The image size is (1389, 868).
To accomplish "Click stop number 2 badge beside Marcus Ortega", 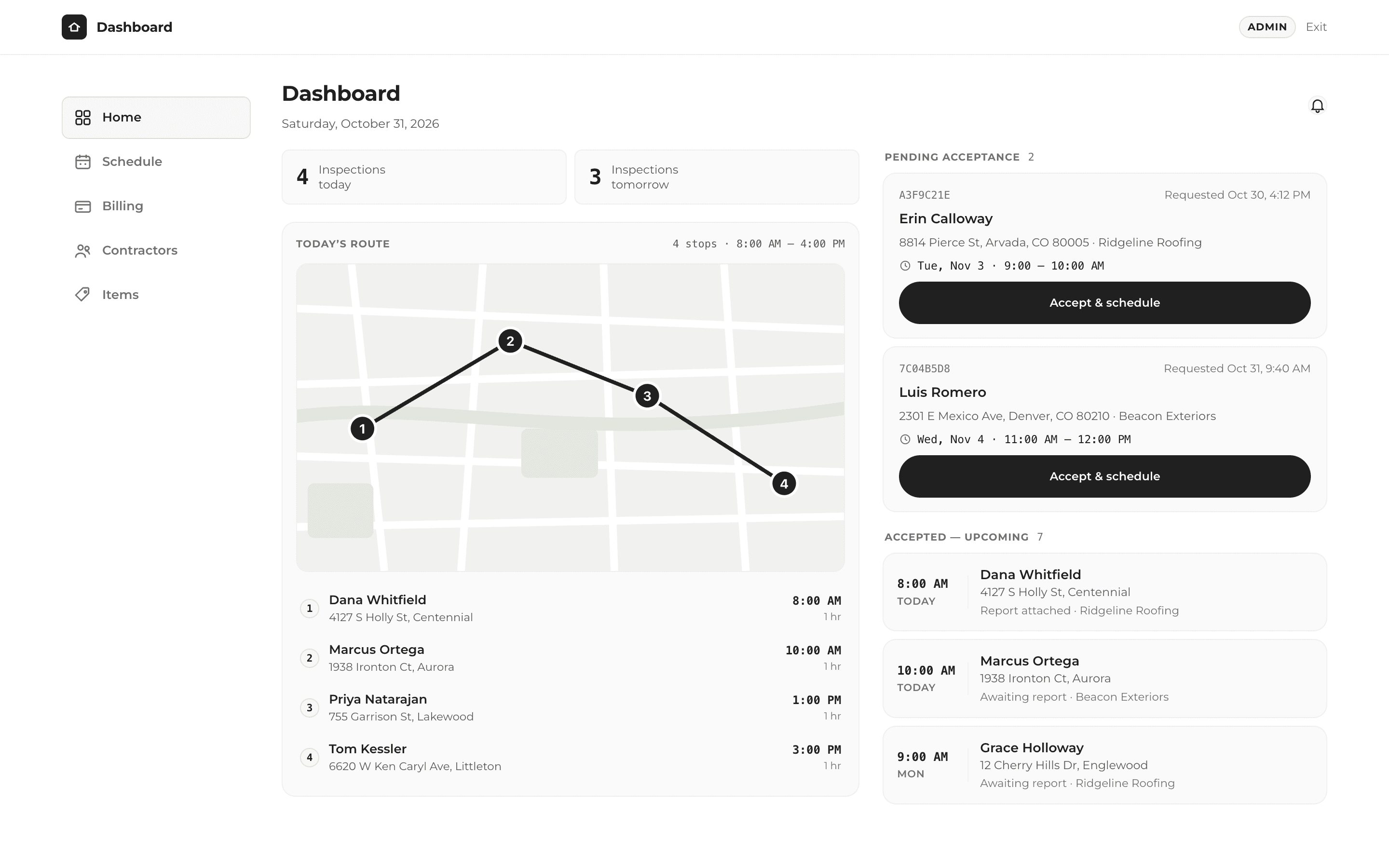I will tap(309, 658).
